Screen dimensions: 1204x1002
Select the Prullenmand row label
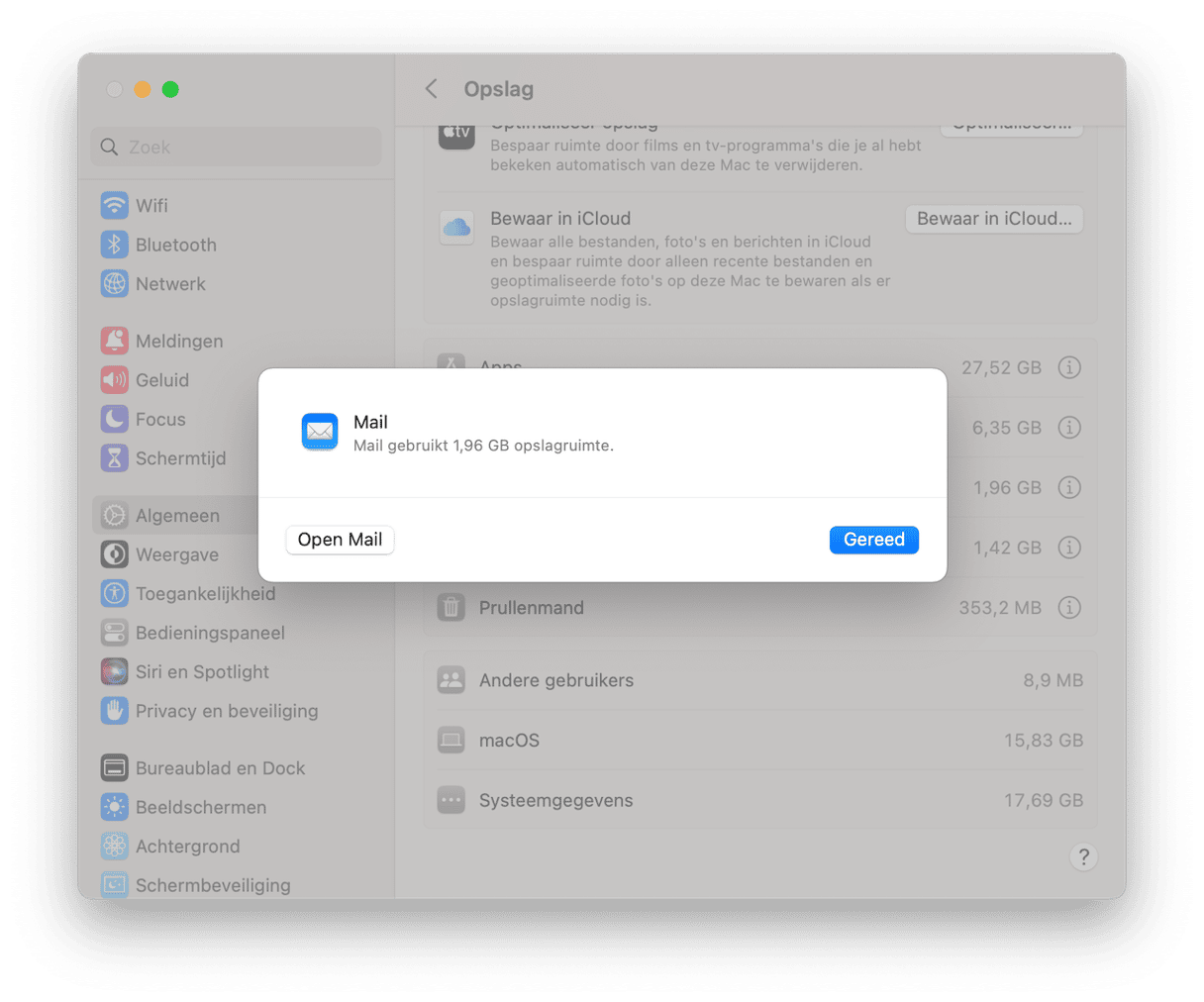[x=532, y=608]
